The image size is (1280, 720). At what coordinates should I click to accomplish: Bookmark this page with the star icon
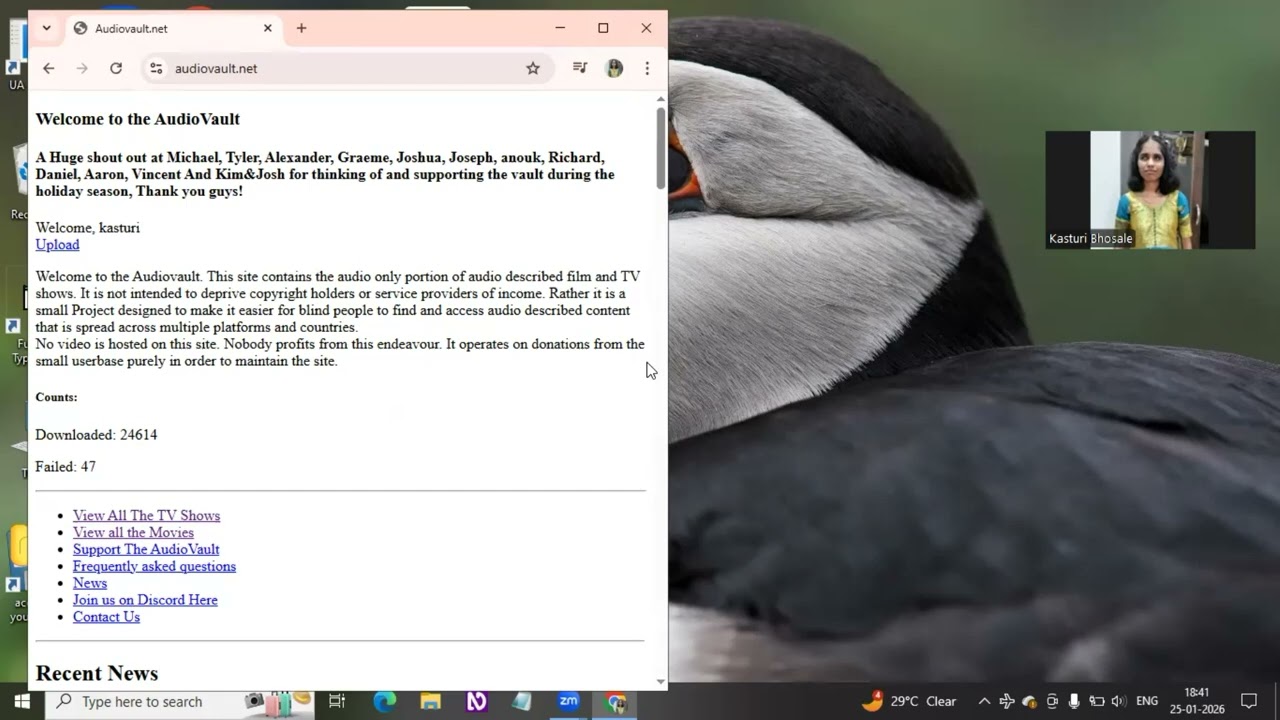tap(533, 68)
